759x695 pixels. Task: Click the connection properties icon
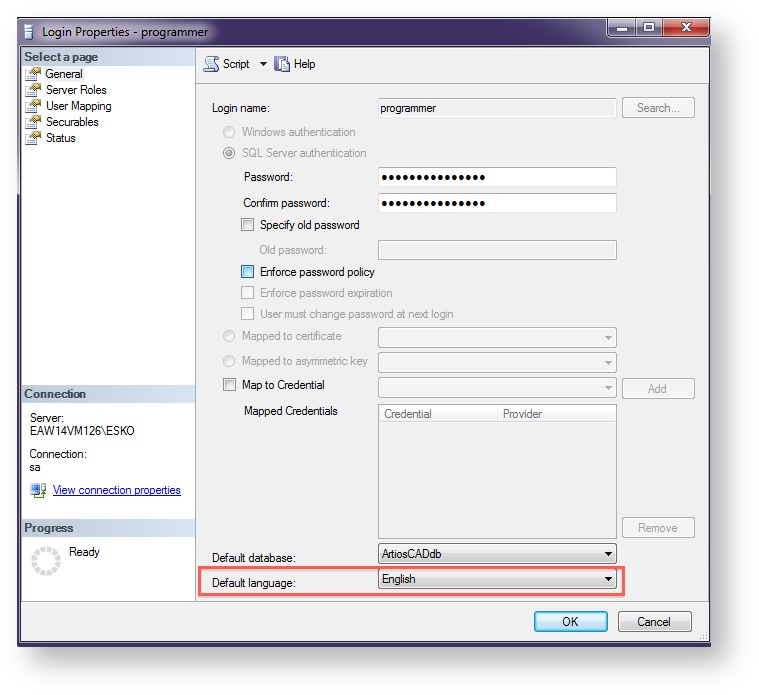[x=38, y=490]
